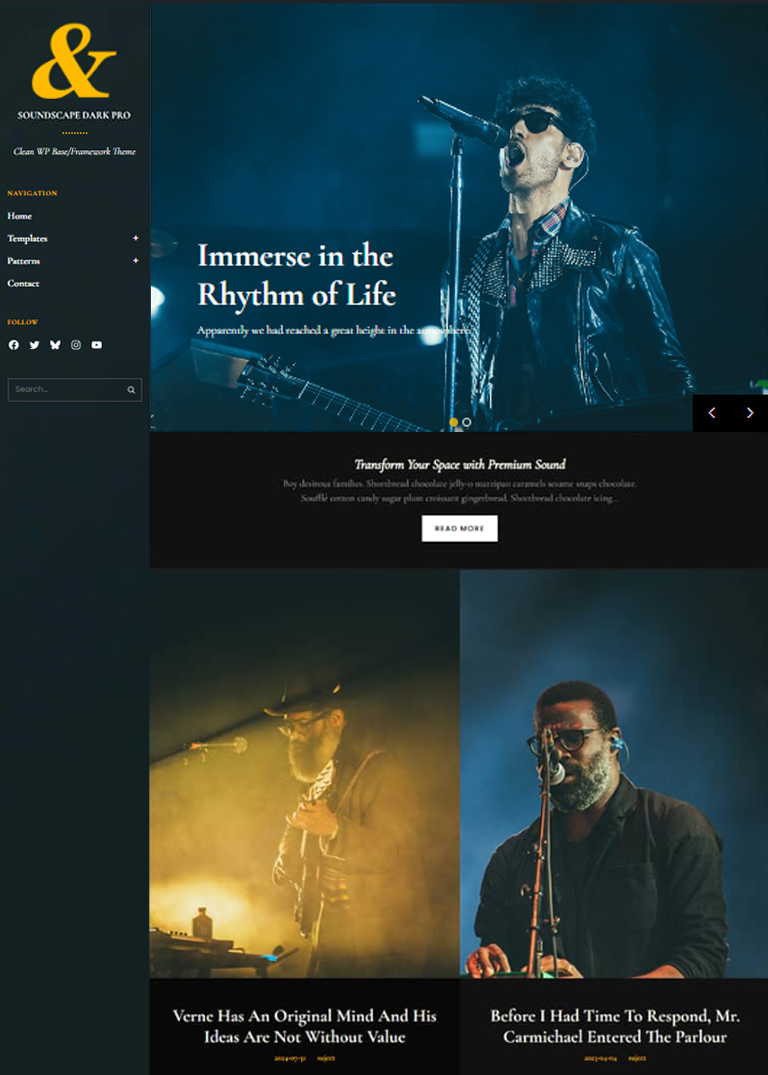Click the guitarist in yellow light thumbnail

(x=304, y=773)
